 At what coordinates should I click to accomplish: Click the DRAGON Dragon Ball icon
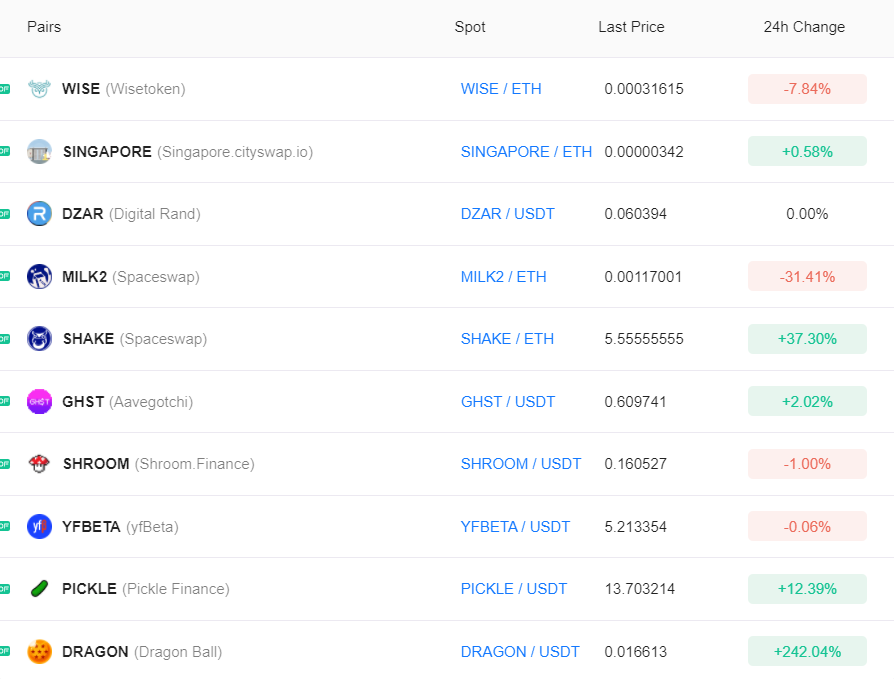[x=39, y=652]
